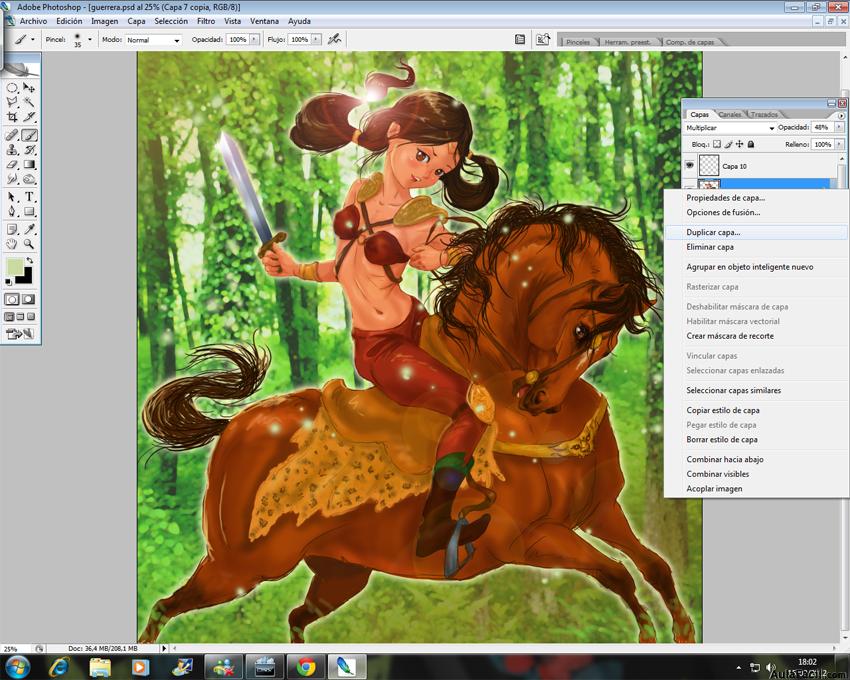850x680 pixels.
Task: Select the Type tool
Action: 29,197
